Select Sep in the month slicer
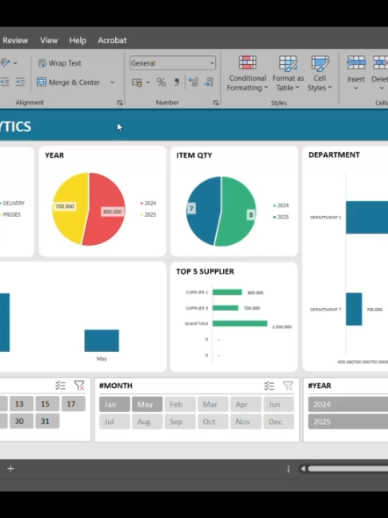Image resolution: width=388 pixels, height=518 pixels. pos(180,422)
